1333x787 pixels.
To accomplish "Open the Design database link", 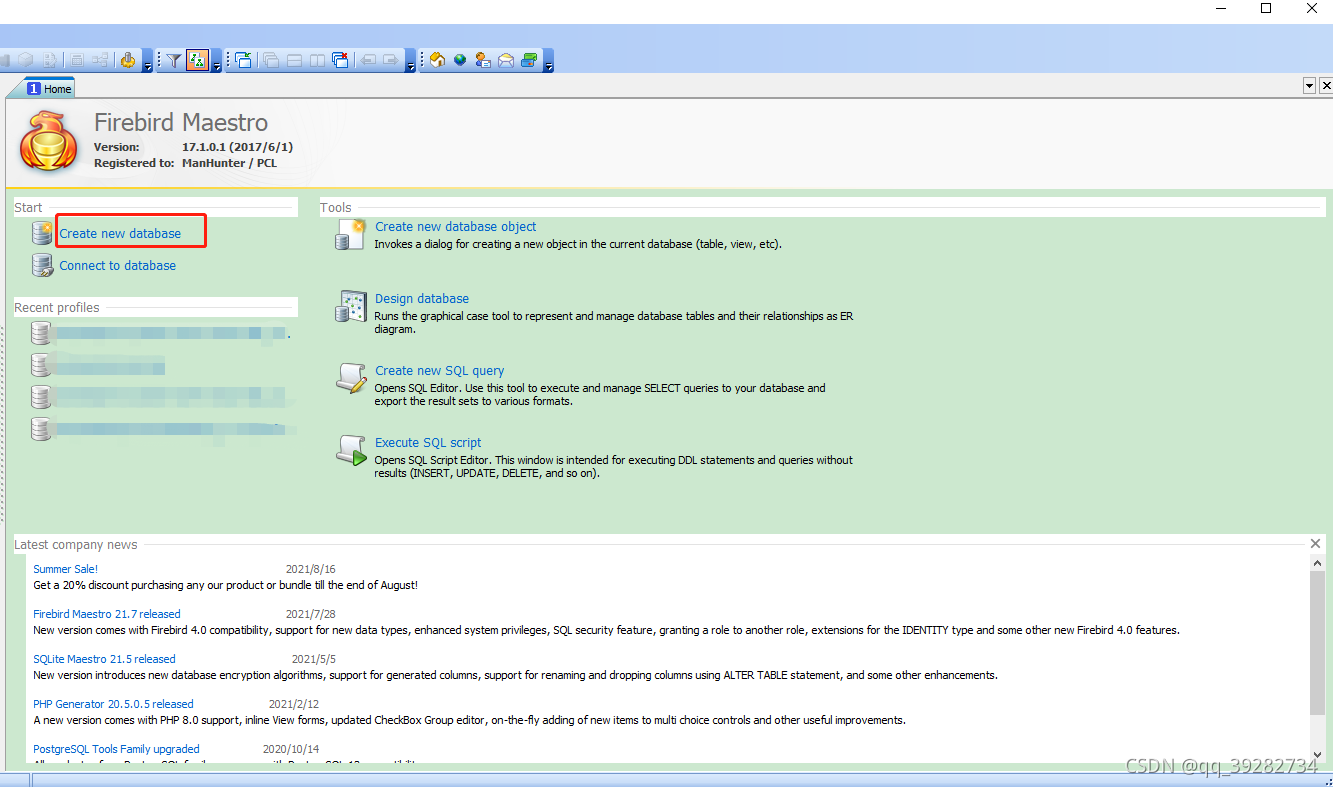I will click(421, 299).
